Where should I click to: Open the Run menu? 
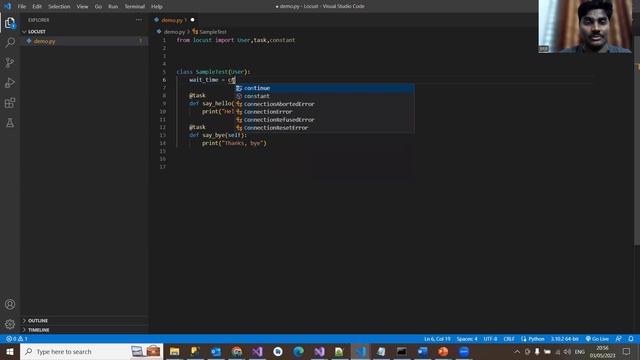tap(113, 7)
